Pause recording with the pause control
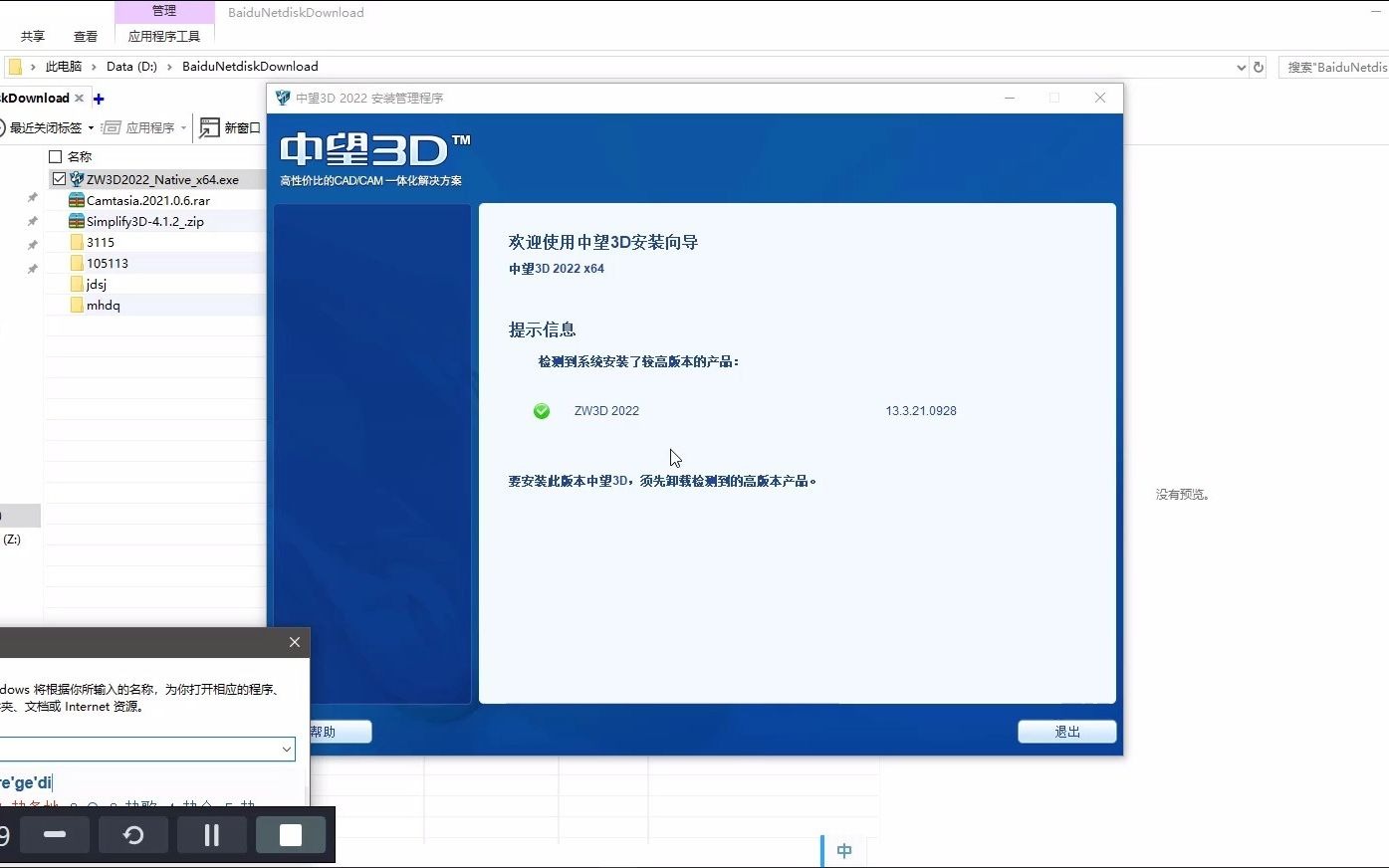Image resolution: width=1389 pixels, height=868 pixels. coord(211,834)
